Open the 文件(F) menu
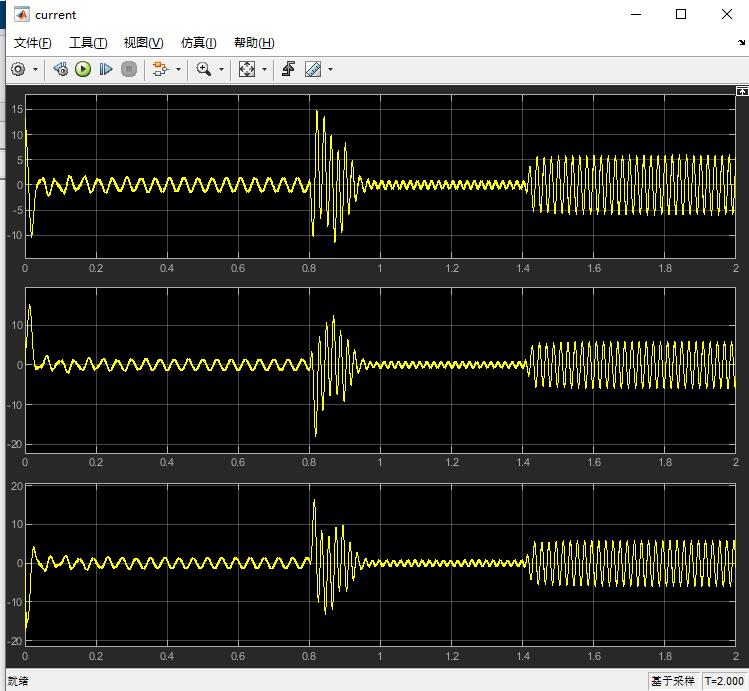 [x=32, y=43]
